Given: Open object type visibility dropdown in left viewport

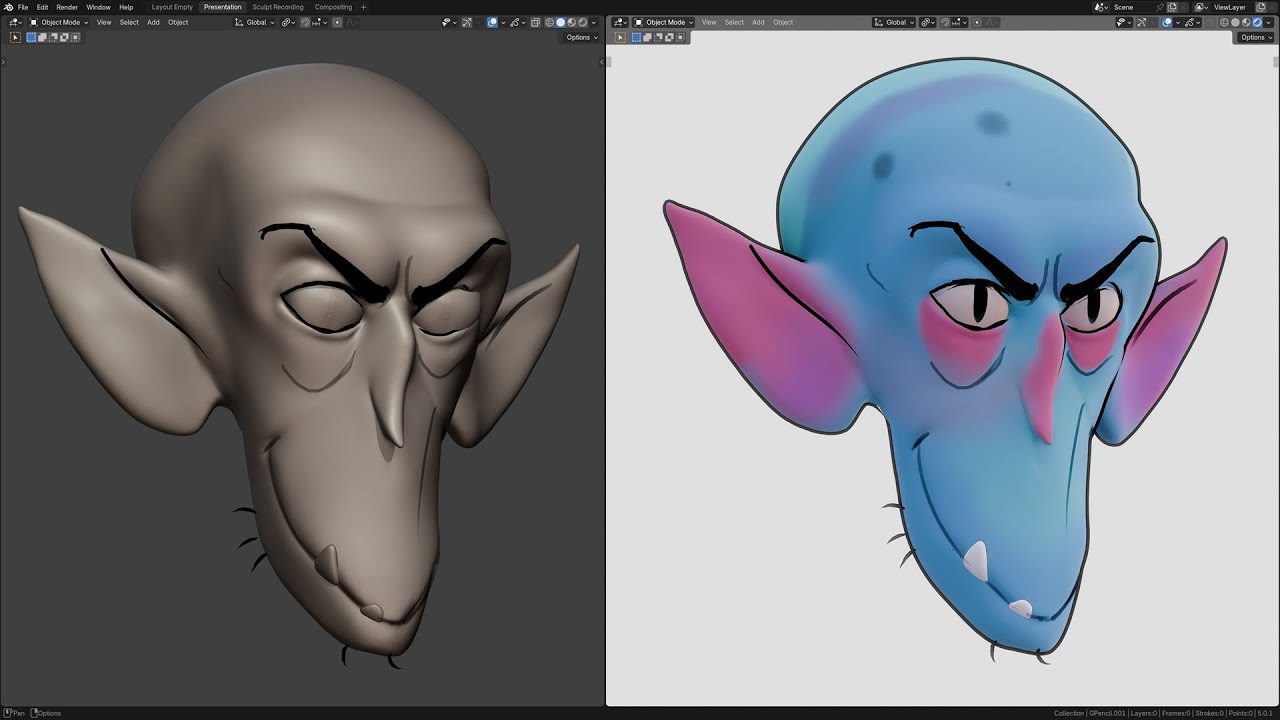Looking at the screenshot, I should [450, 22].
